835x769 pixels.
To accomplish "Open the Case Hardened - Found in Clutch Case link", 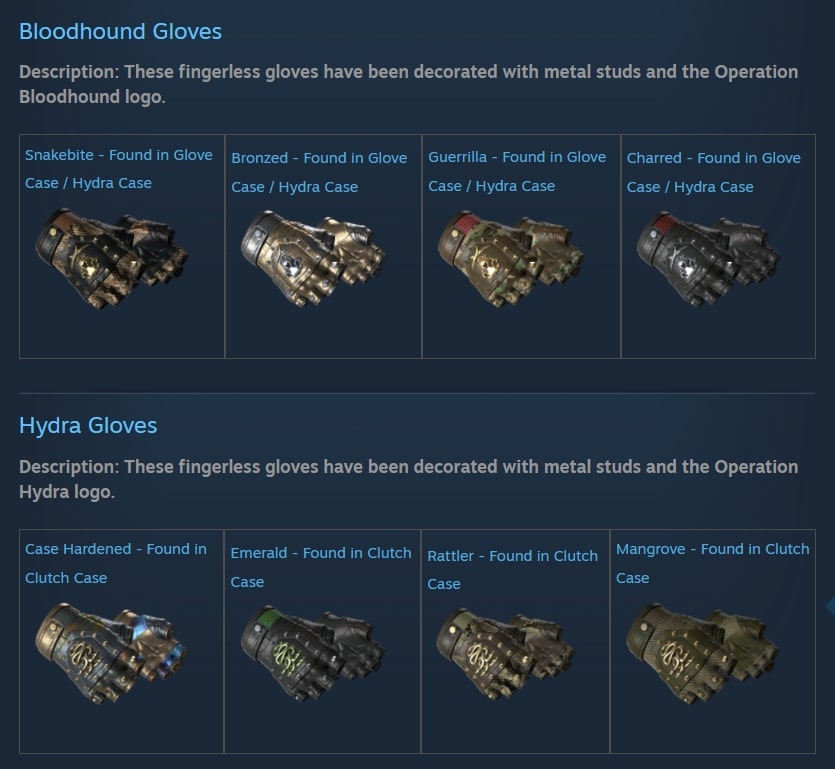I will (x=116, y=563).
